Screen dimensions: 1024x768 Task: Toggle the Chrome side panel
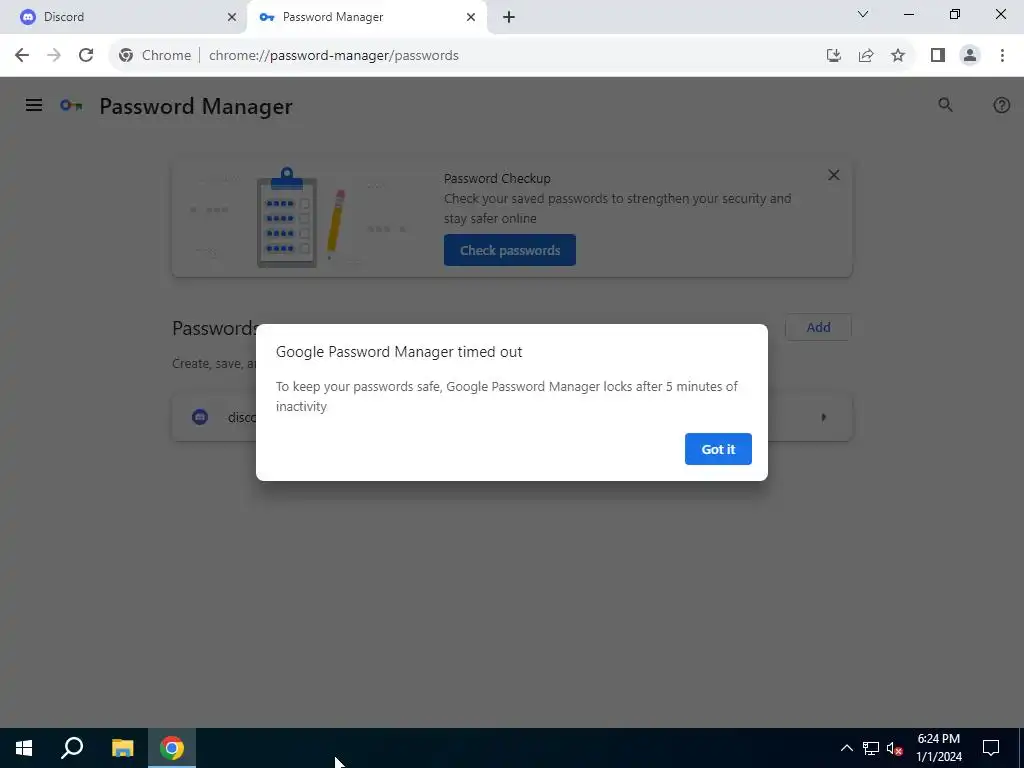(938, 56)
